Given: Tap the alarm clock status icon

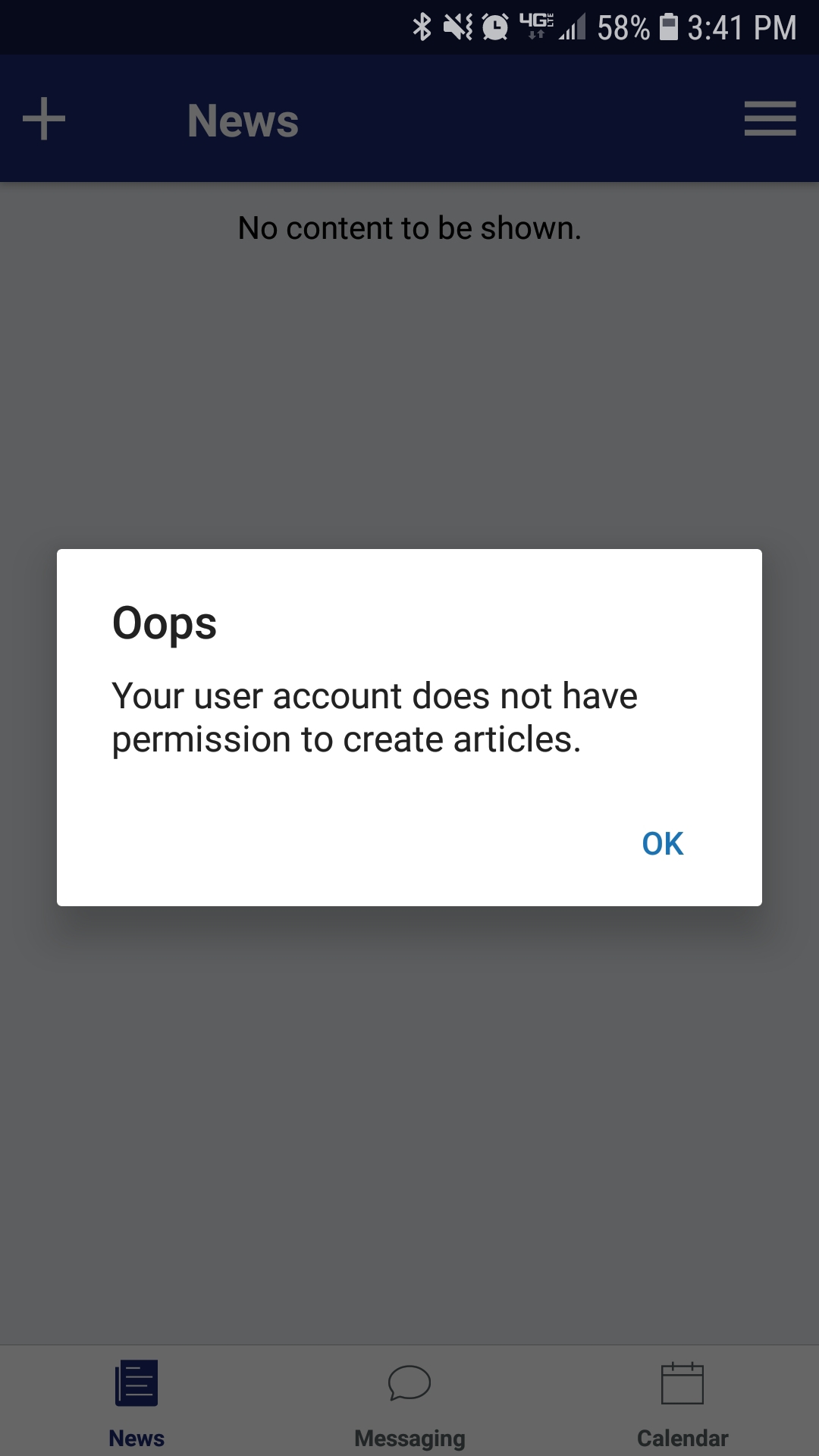Looking at the screenshot, I should pyautogui.click(x=495, y=27).
